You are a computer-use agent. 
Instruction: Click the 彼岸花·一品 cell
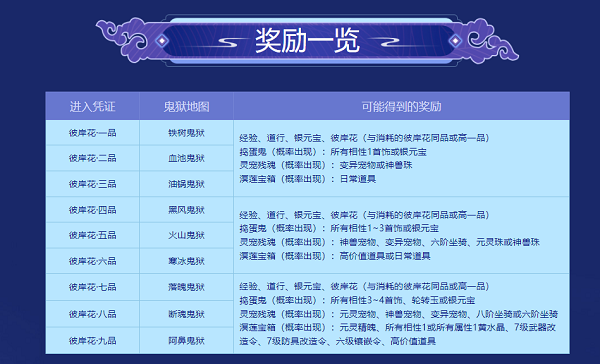click(x=92, y=133)
